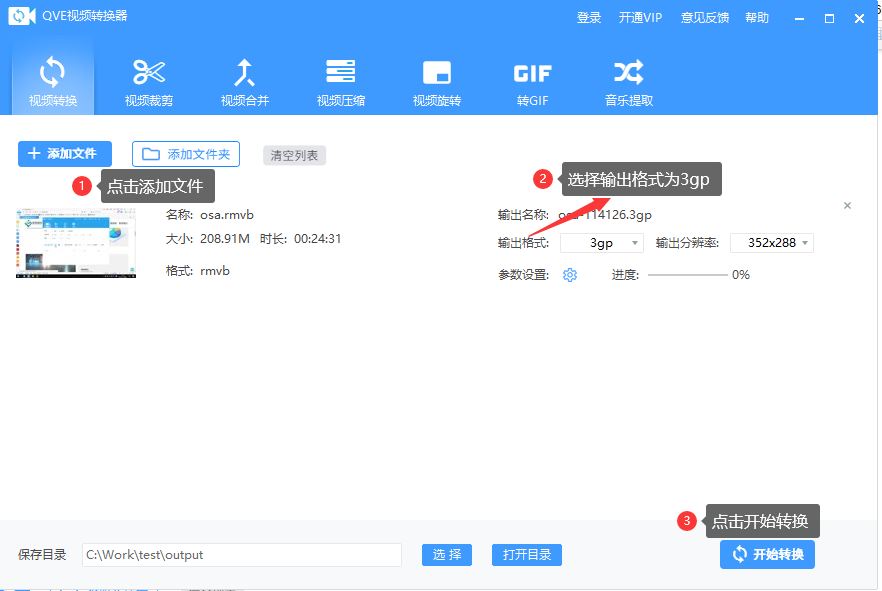Open the 视频合并 merge tool

[x=245, y=81]
